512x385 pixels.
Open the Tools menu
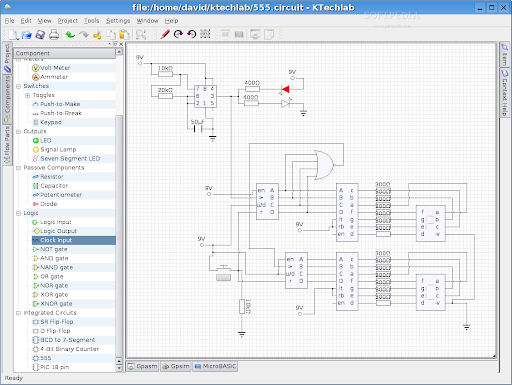coord(91,21)
